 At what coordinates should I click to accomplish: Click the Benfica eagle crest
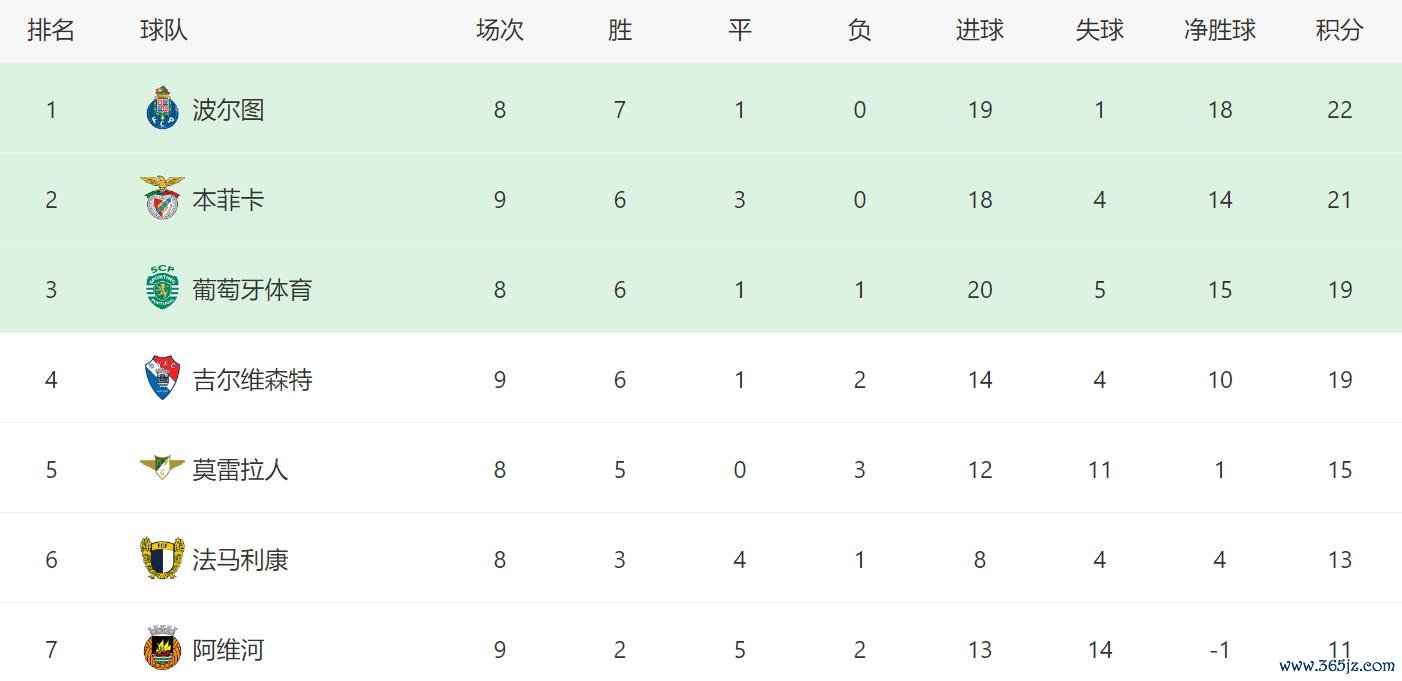[162, 198]
